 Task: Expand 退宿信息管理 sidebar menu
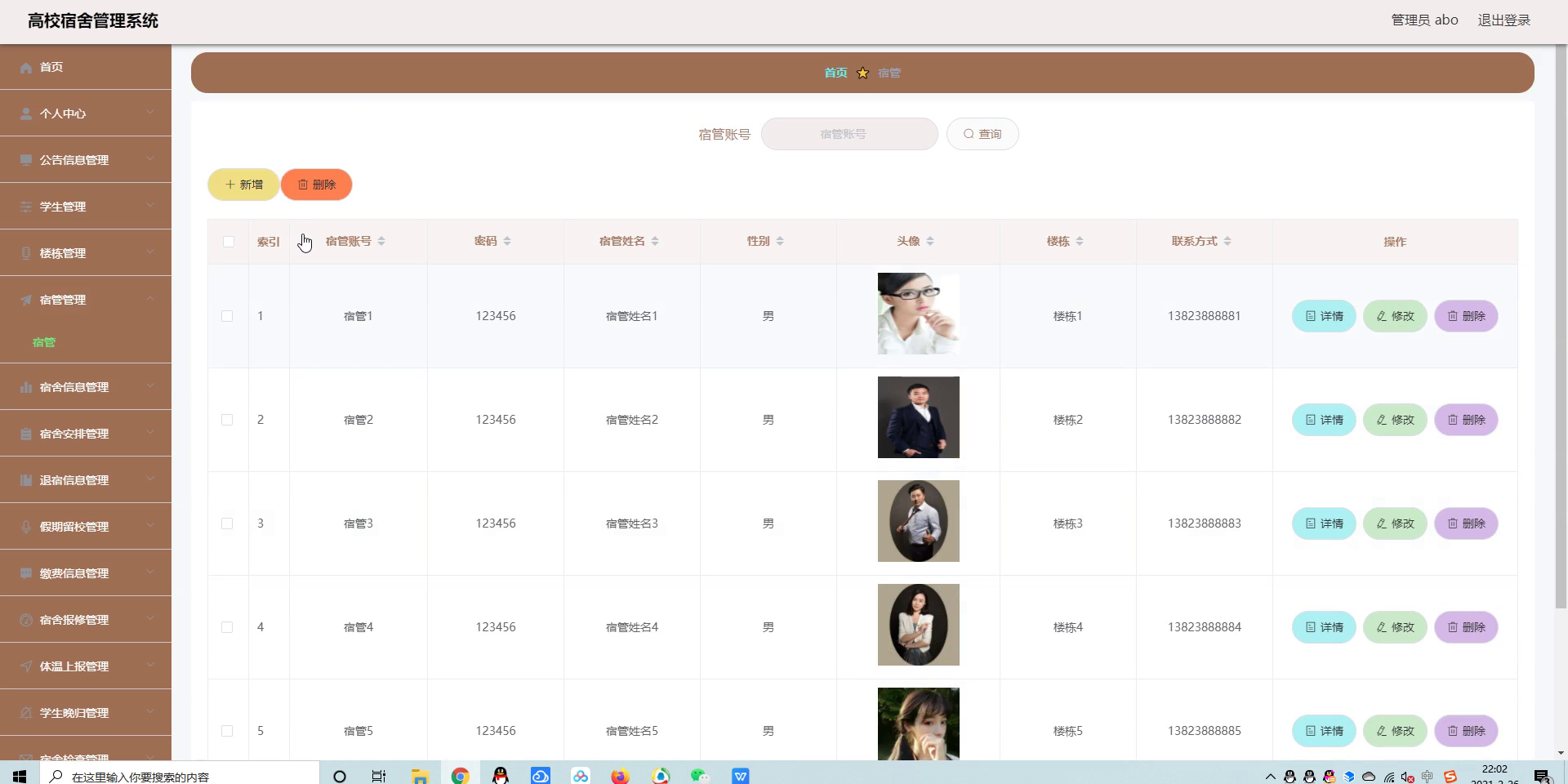[x=86, y=480]
